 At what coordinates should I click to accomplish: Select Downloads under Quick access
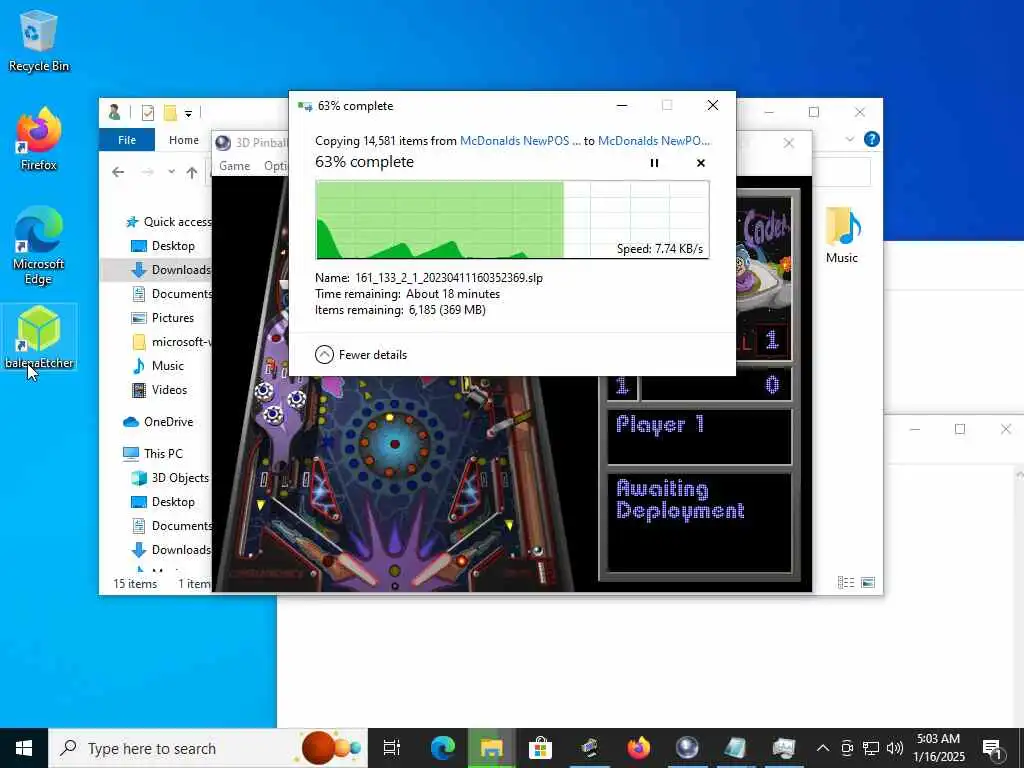coord(171,270)
